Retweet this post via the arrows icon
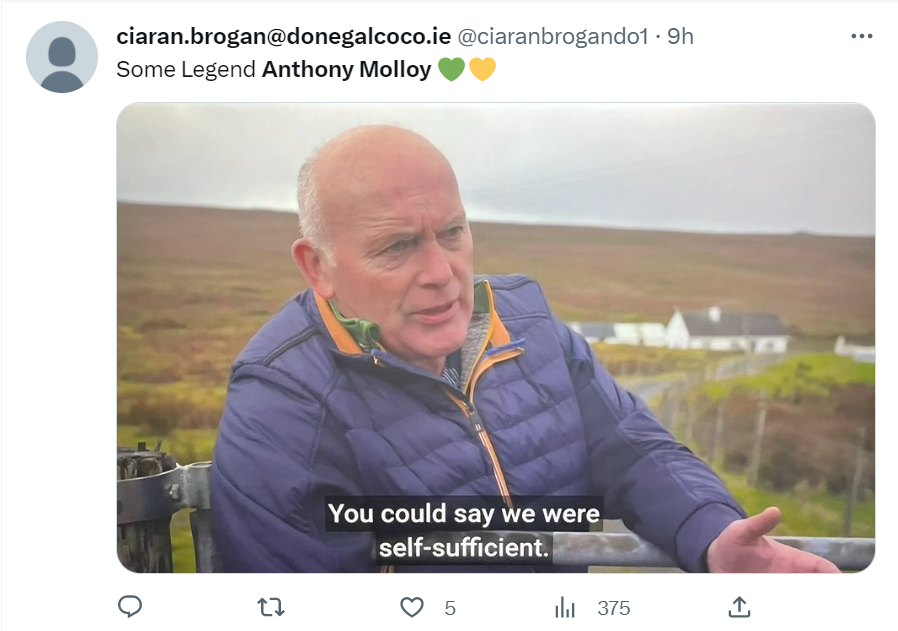Viewport: 898px width, 631px height. click(270, 607)
